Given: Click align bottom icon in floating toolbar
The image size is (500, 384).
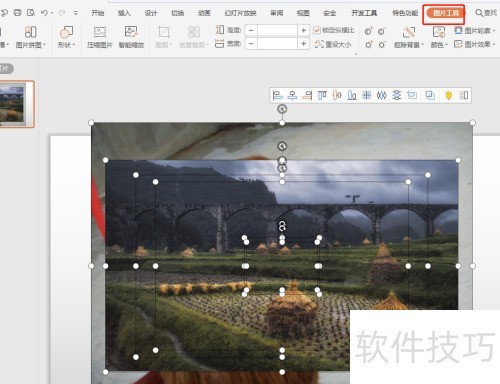Looking at the screenshot, I should point(352,95).
